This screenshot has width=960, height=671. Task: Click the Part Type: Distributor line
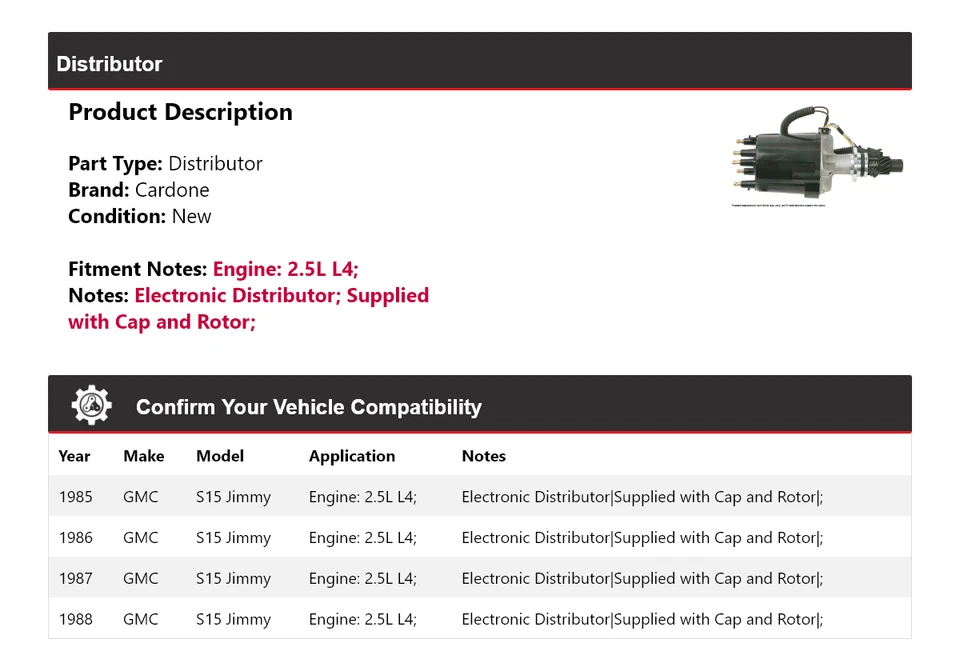click(x=165, y=163)
